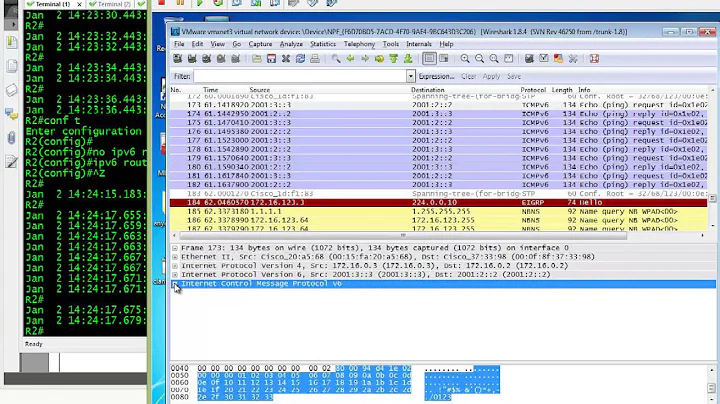Open Wireshark help lifebuoy icon
This screenshot has width=720, height=404.
point(594,59)
